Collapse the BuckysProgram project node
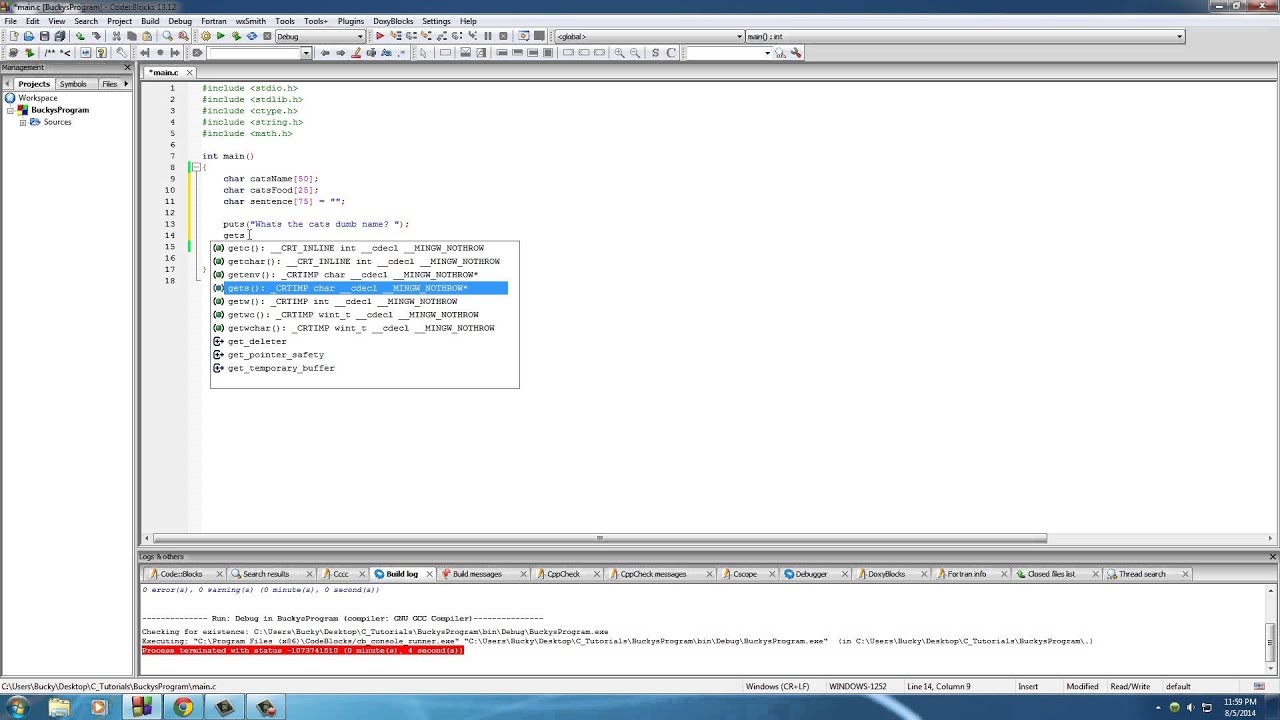The width and height of the screenshot is (1280, 720). click(x=11, y=110)
